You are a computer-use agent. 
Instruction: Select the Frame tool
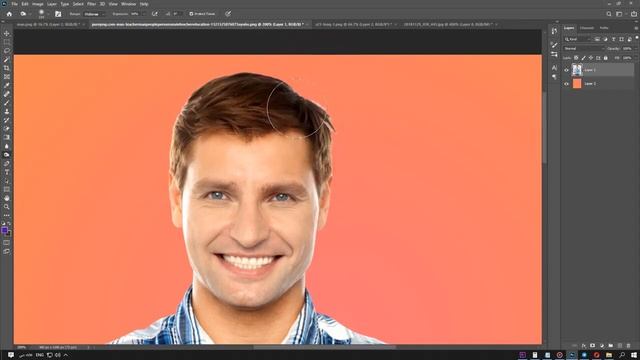click(7, 77)
